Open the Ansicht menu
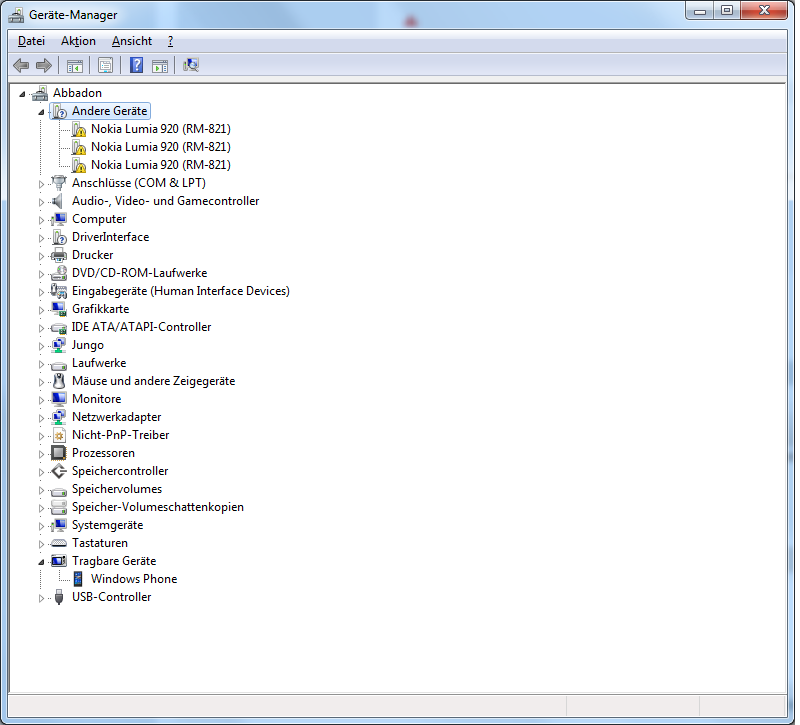This screenshot has height=725, width=800. click(132, 41)
